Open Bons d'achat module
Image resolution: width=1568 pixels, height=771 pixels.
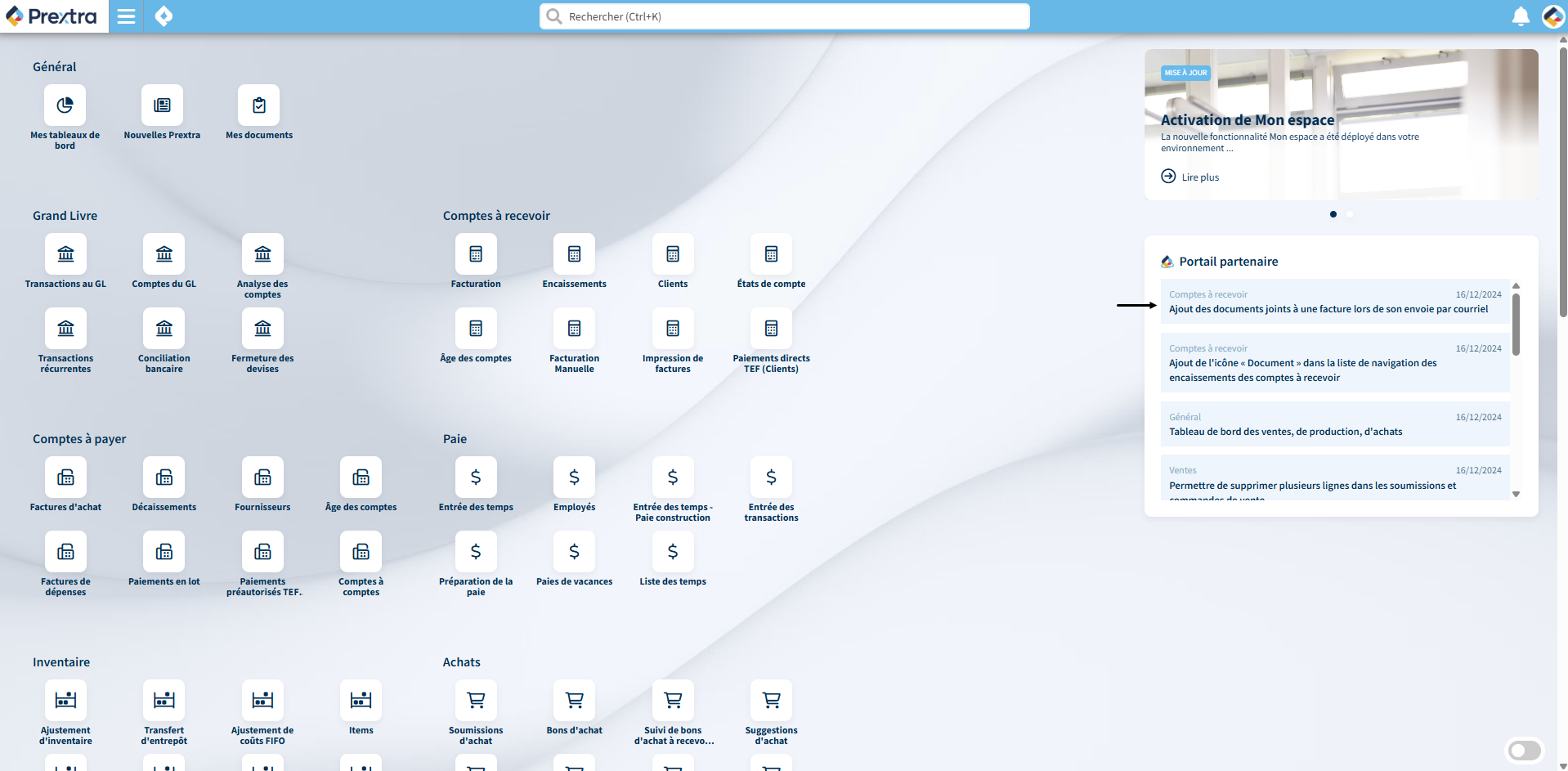click(x=574, y=701)
